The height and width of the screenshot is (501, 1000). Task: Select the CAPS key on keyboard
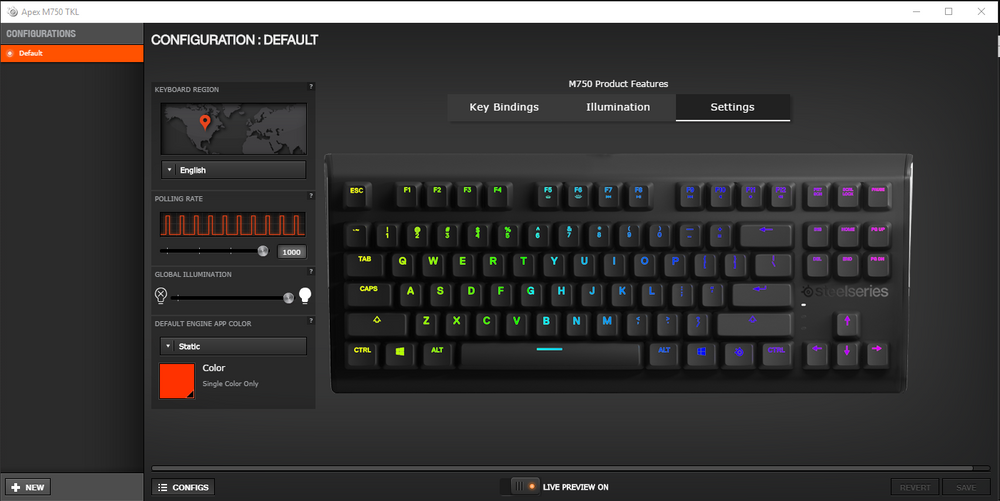pos(369,294)
